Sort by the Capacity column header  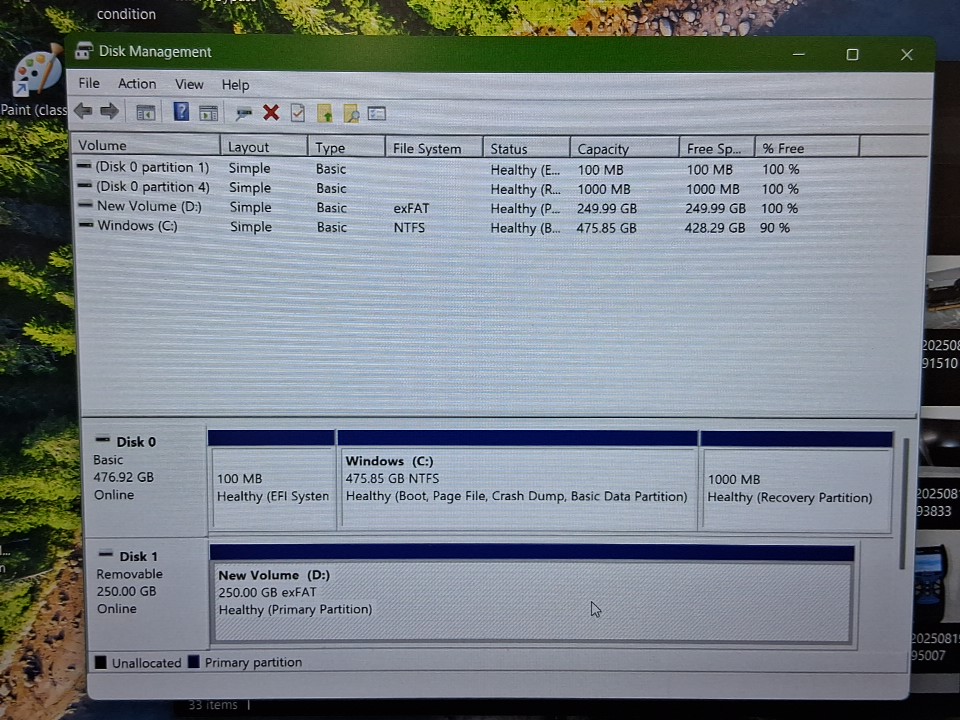pyautogui.click(x=624, y=149)
